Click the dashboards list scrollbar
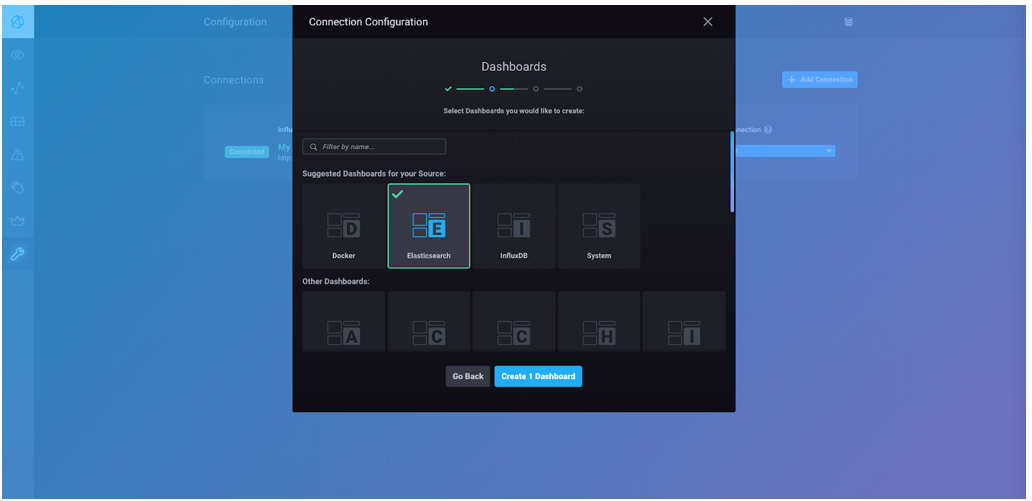The height and width of the screenshot is (501, 1032). click(x=732, y=171)
